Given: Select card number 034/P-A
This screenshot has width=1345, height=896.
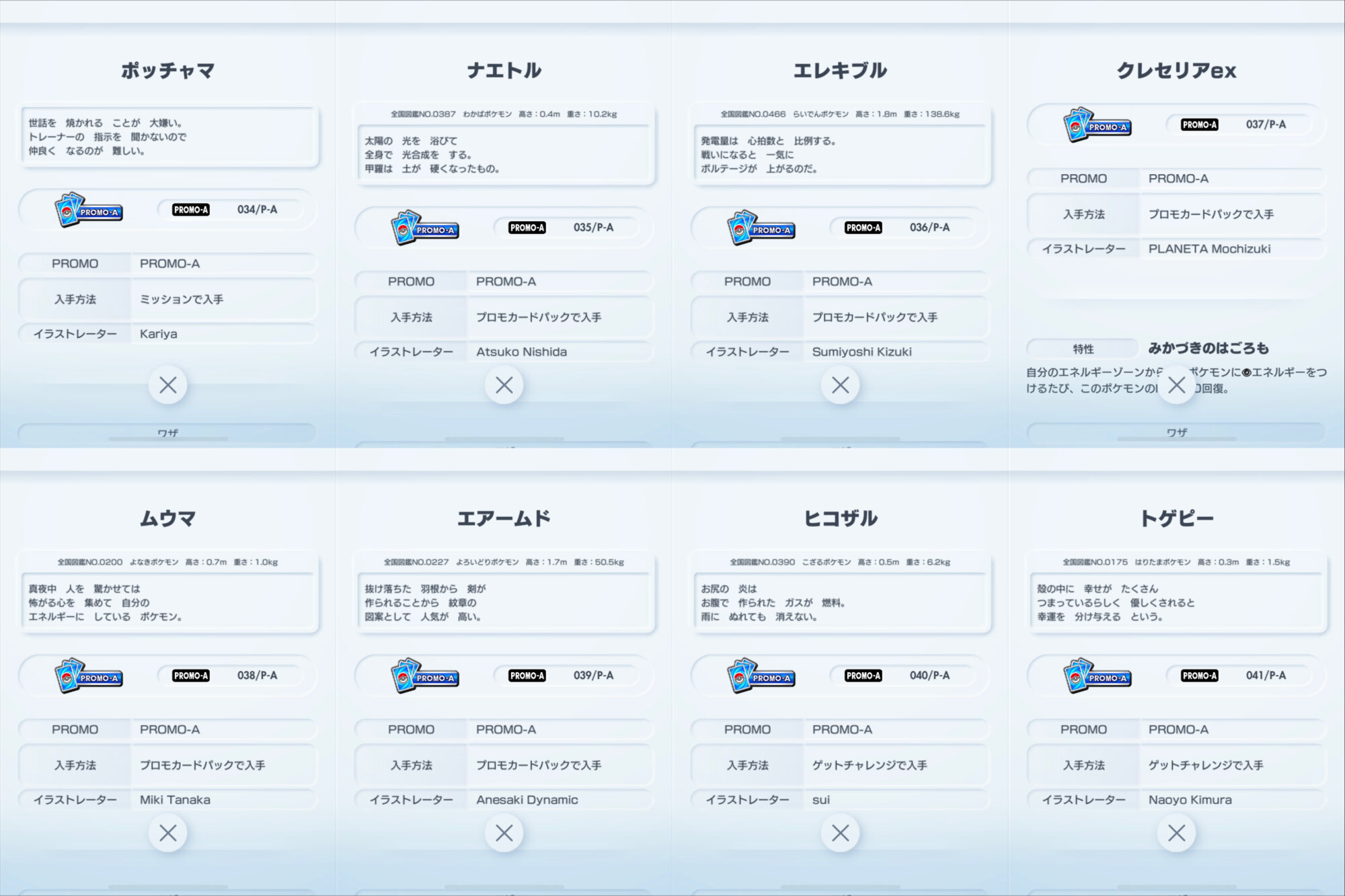Looking at the screenshot, I should (257, 210).
